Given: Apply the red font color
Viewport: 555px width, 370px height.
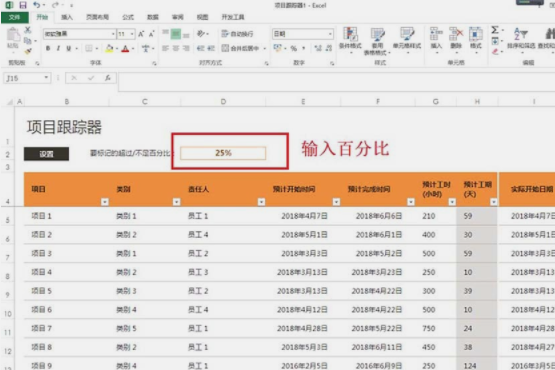Looking at the screenshot, I should click(x=125, y=49).
